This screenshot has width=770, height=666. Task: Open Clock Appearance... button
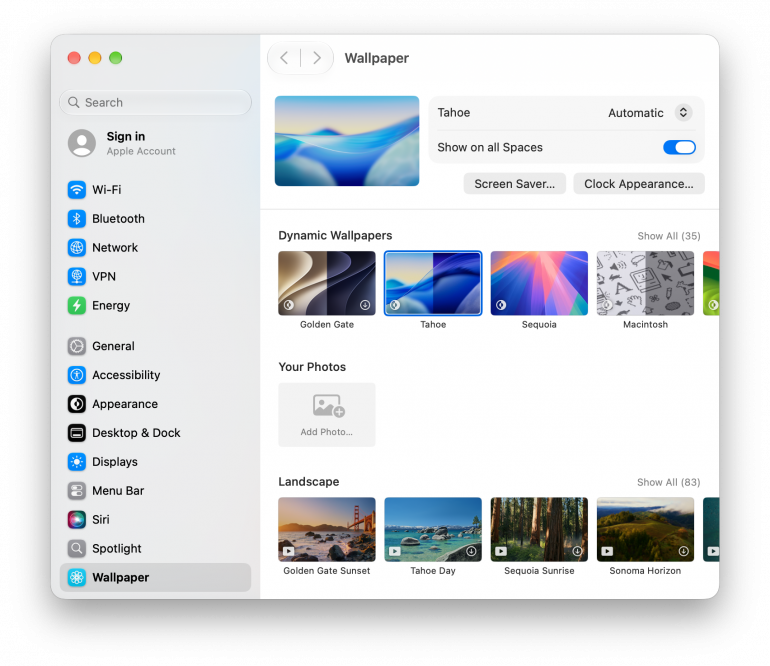tap(639, 184)
